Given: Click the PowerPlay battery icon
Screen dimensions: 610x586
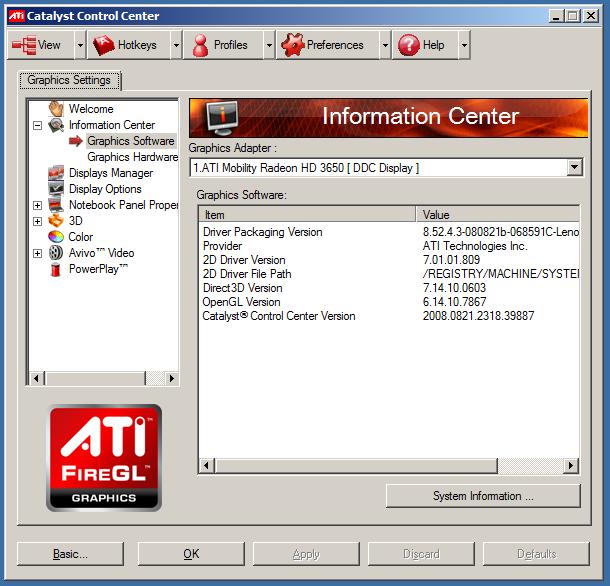Looking at the screenshot, I should 56,269.
